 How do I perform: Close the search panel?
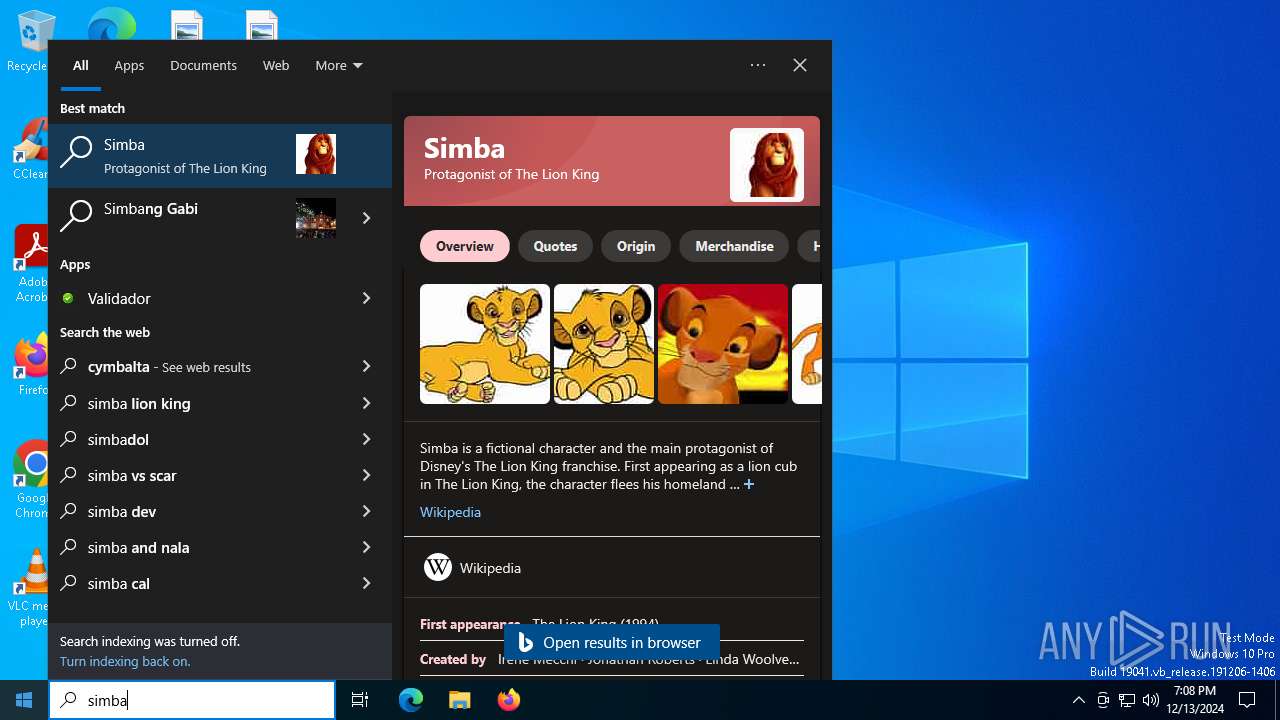point(800,65)
